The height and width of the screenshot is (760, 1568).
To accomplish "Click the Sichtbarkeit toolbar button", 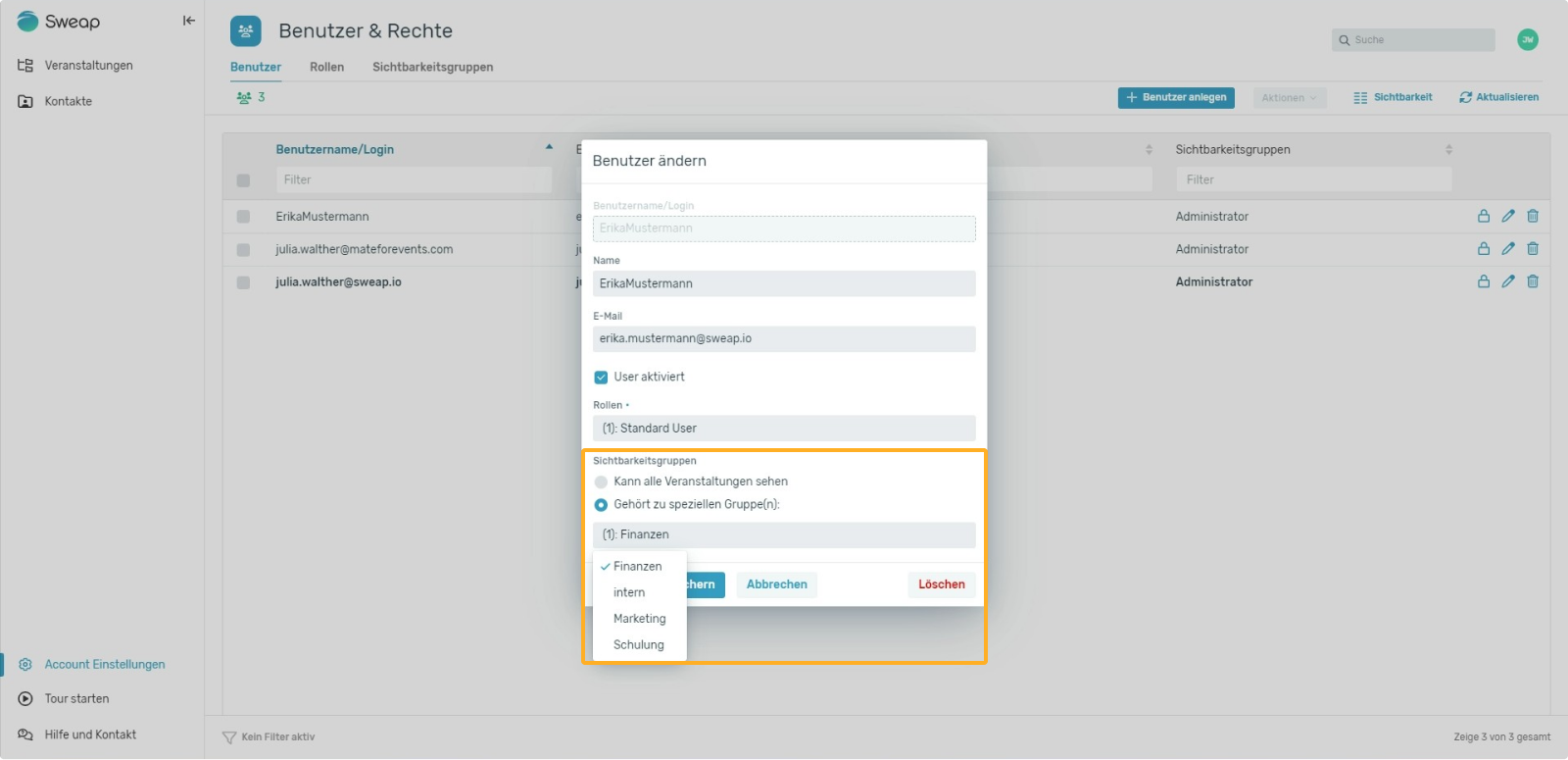I will coord(1393,98).
